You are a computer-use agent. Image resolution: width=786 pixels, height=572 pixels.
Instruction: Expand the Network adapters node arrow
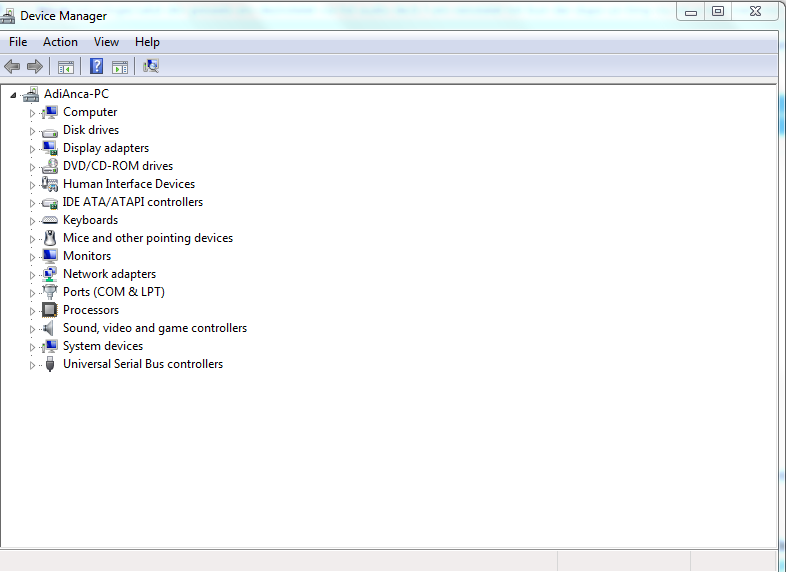point(32,275)
